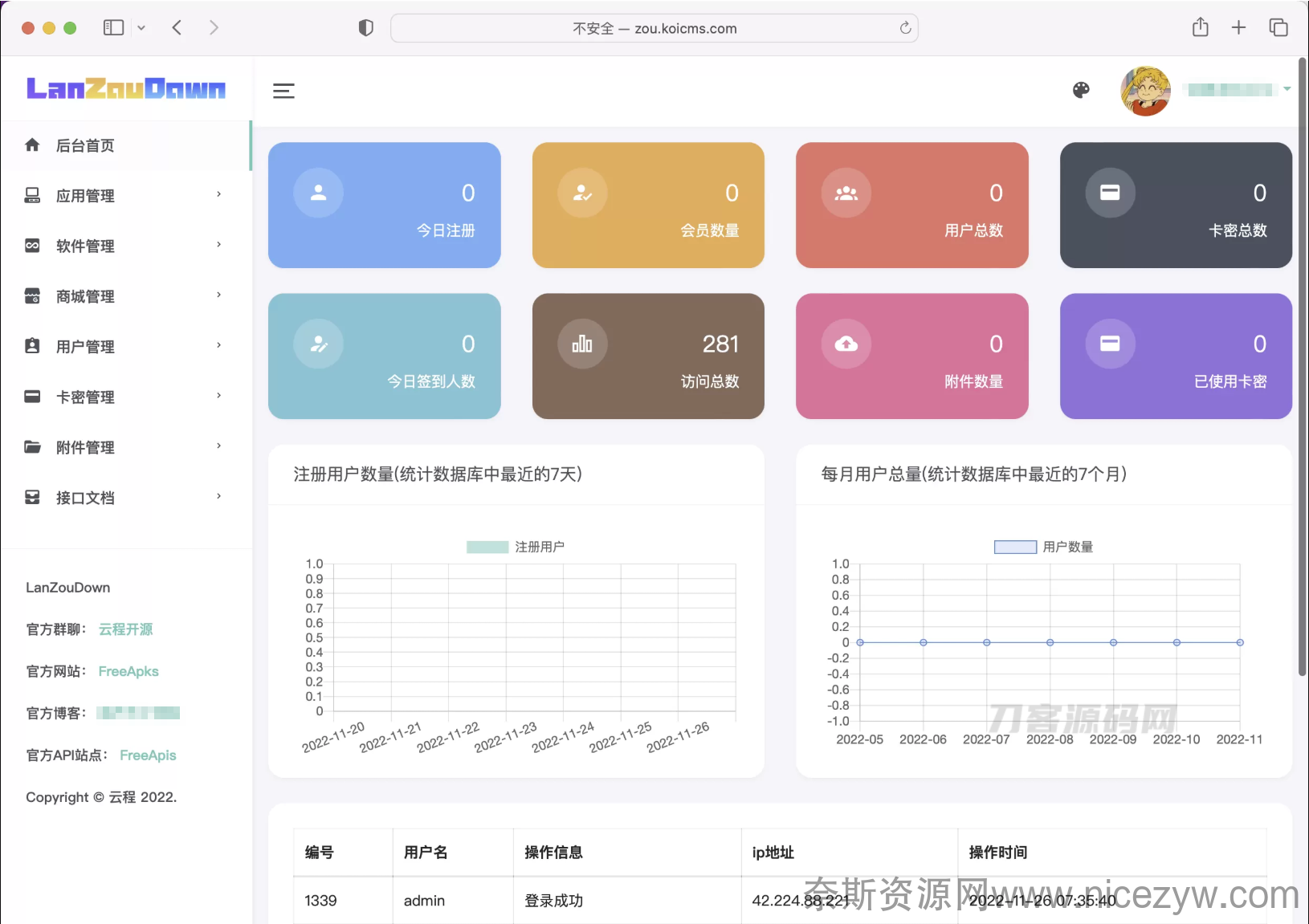Screen dimensions: 1309x924
Task: Click the LanZouDown logo
Action: pyautogui.click(x=126, y=88)
